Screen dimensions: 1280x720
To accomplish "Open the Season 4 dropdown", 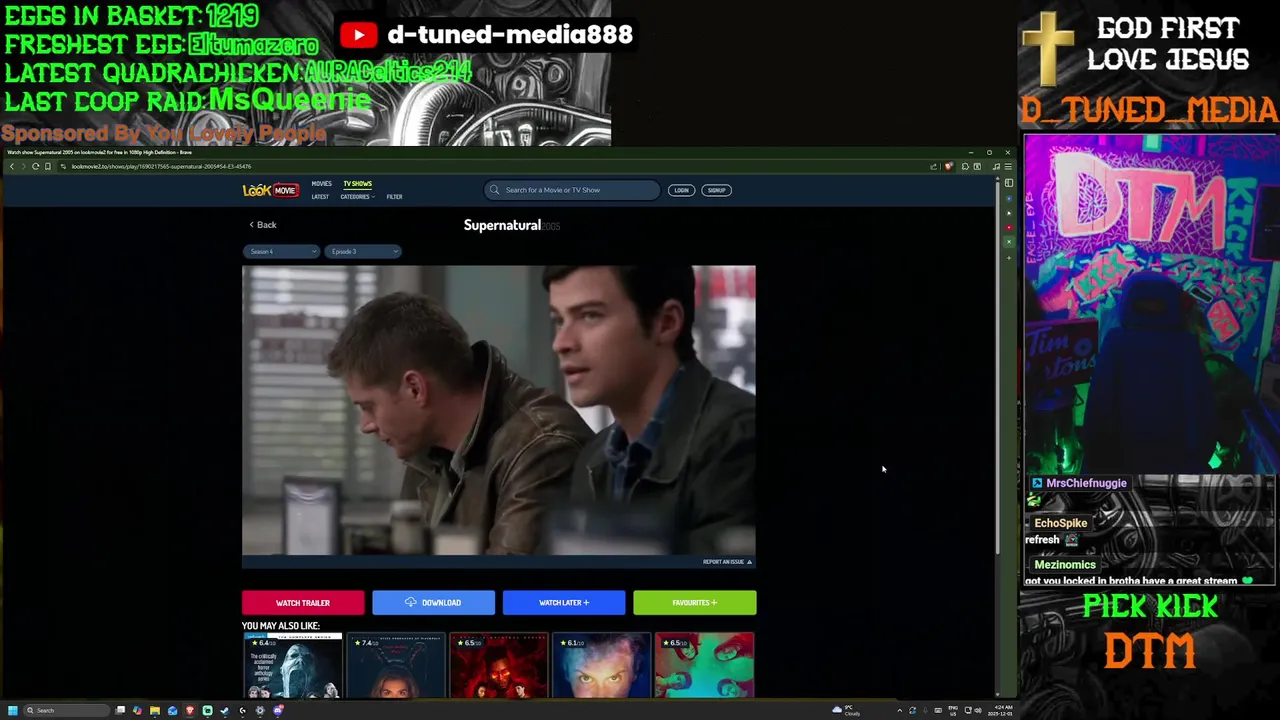I will [280, 251].
